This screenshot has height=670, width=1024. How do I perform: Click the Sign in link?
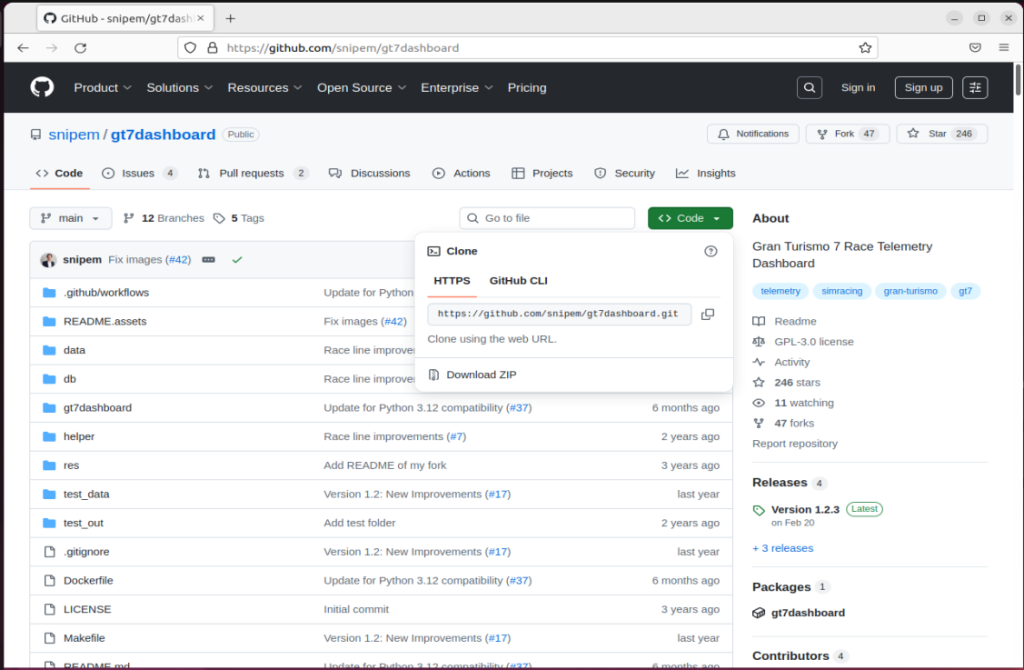coord(858,88)
